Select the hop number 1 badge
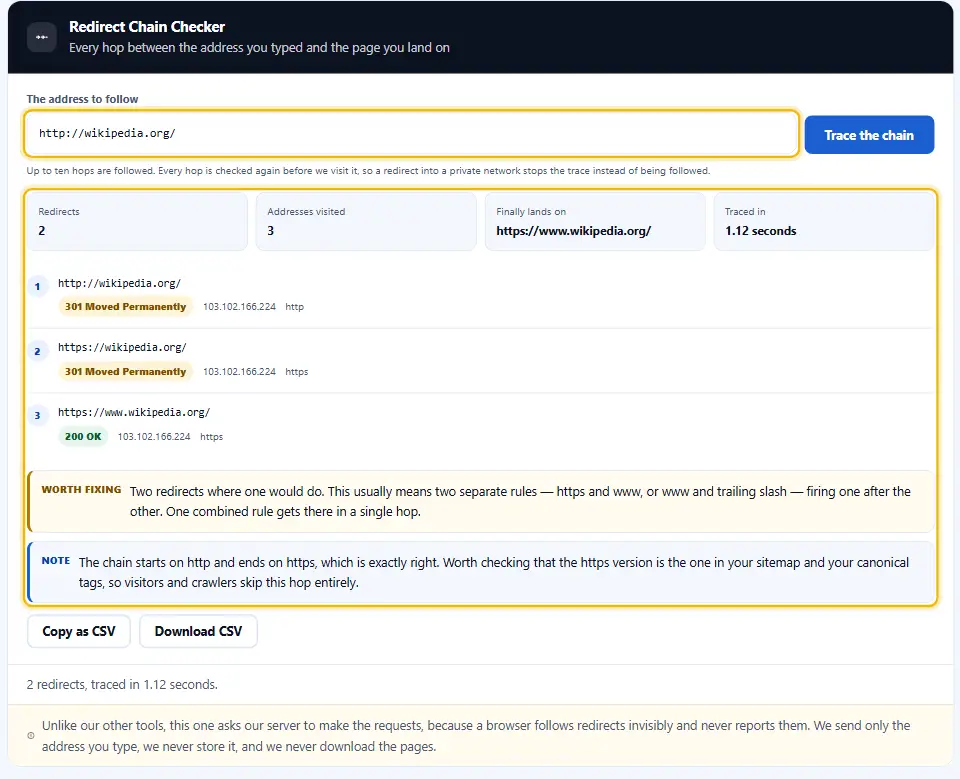Image resolution: width=960 pixels, height=779 pixels. tap(37, 286)
